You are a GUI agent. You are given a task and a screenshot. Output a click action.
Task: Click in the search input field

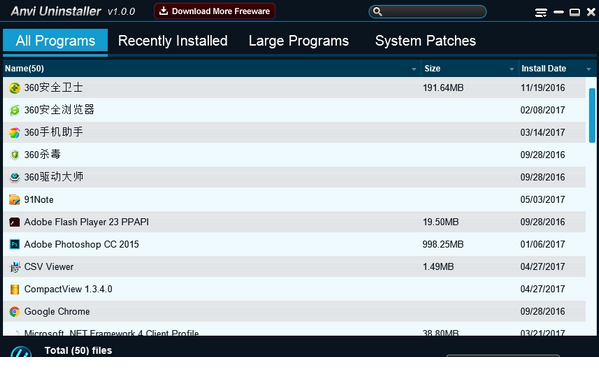click(428, 11)
